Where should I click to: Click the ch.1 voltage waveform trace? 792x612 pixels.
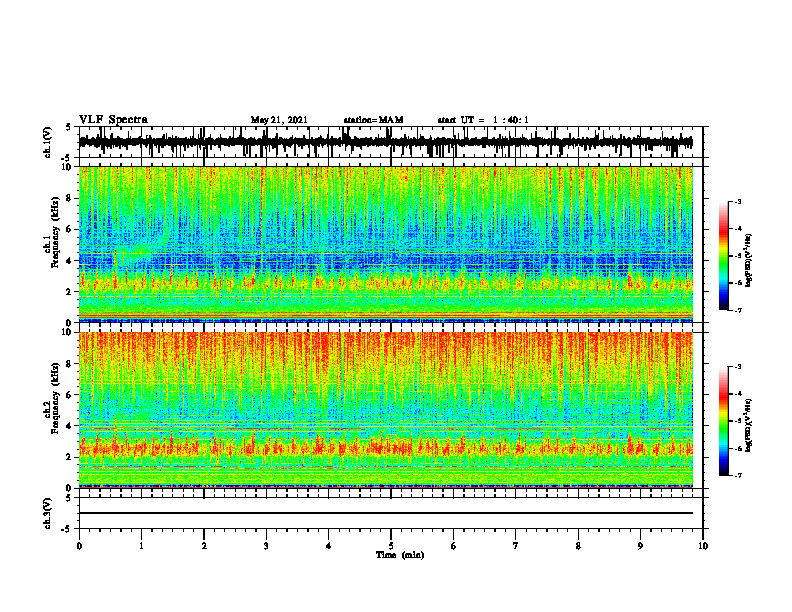pos(386,142)
